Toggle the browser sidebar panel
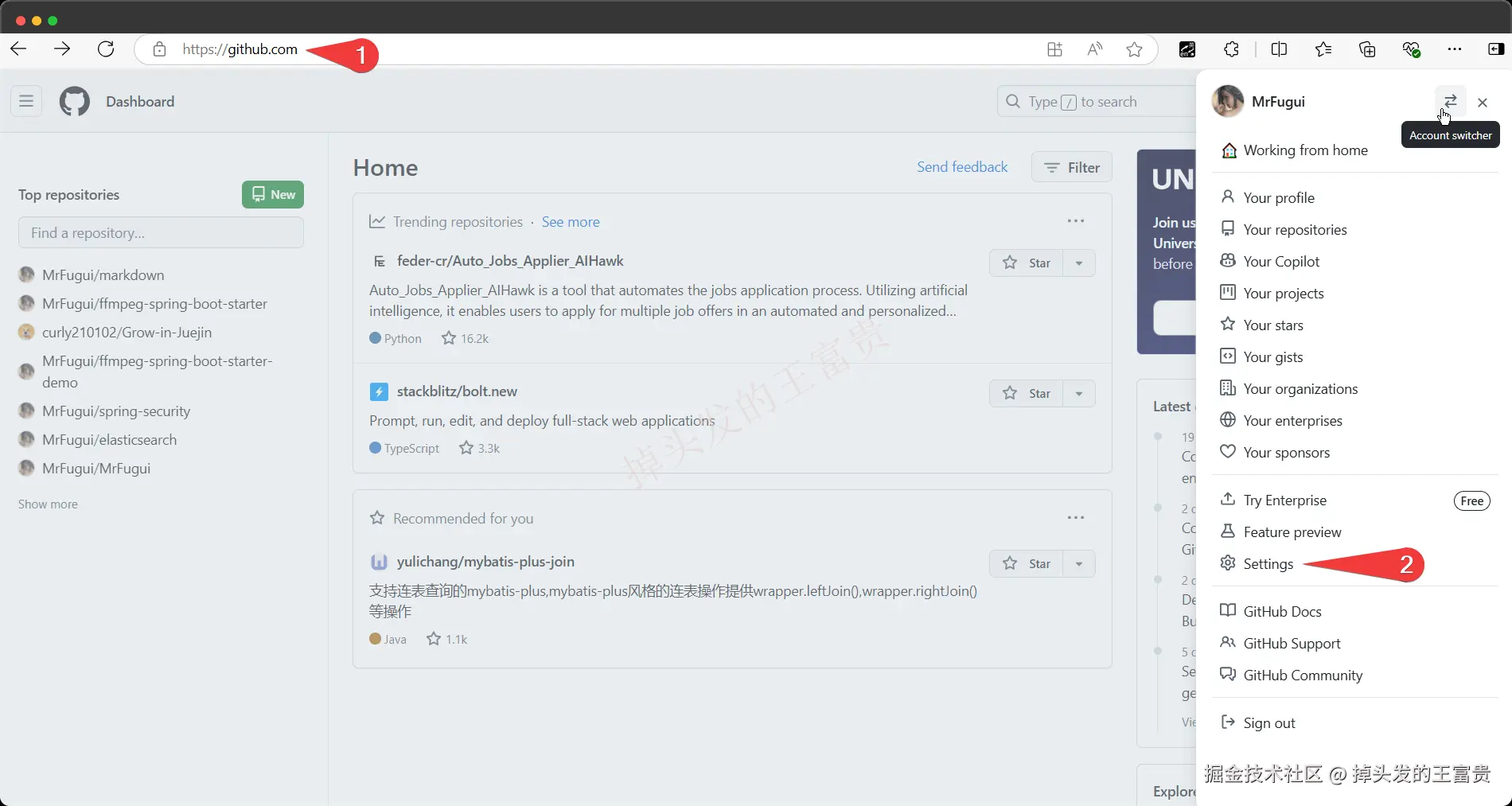This screenshot has width=1512, height=806. pos(1496,49)
